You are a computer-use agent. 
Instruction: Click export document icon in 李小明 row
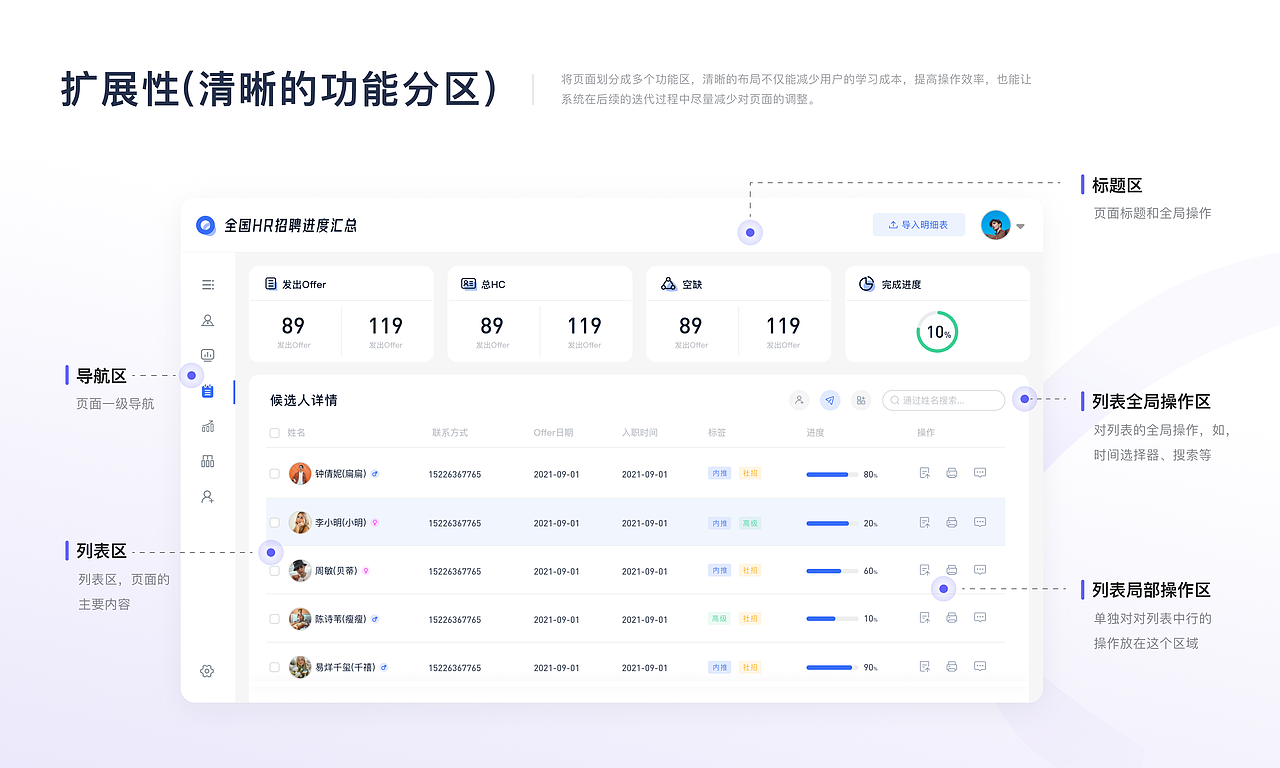[925, 522]
